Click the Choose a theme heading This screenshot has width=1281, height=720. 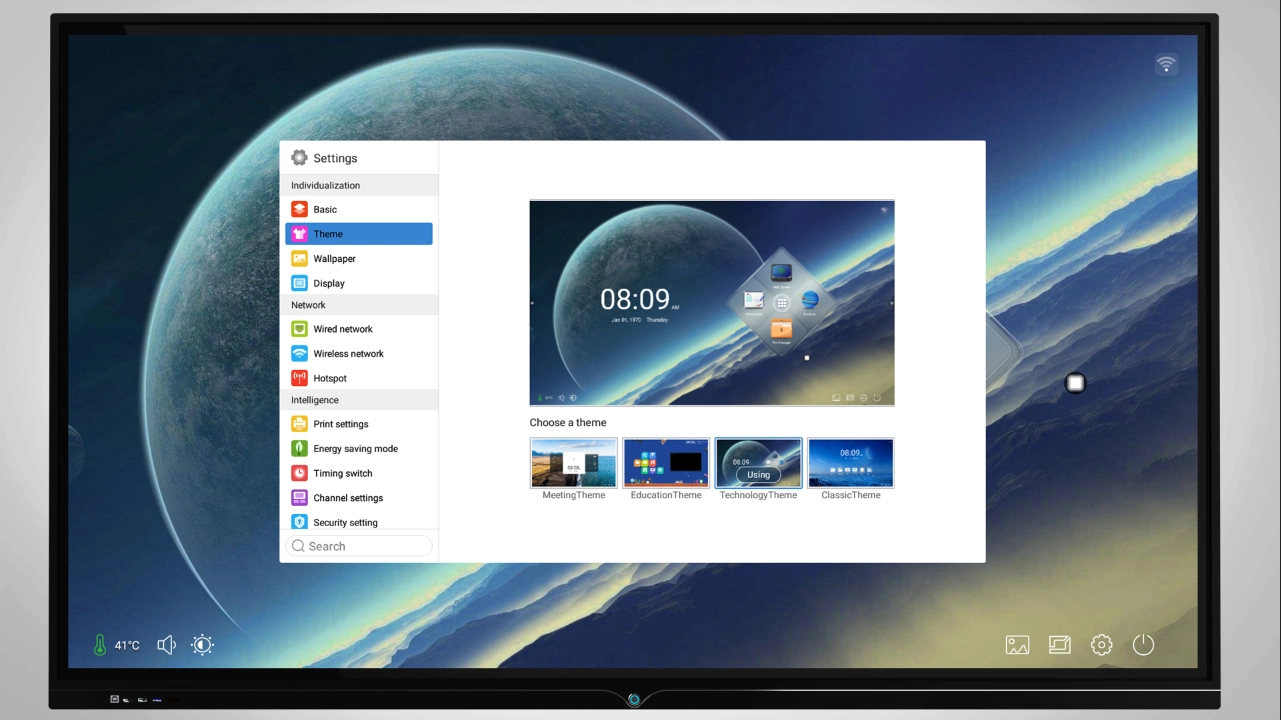(568, 423)
